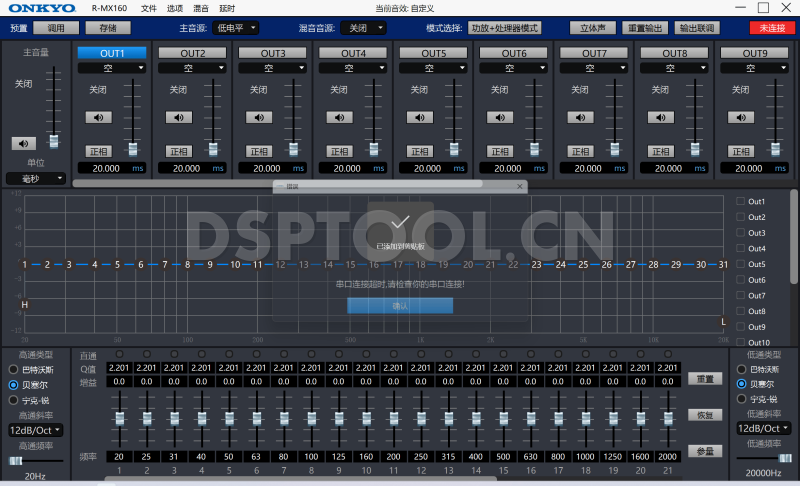Mute OUT3 with its speaker icon
The image size is (800, 486).
(260, 117)
